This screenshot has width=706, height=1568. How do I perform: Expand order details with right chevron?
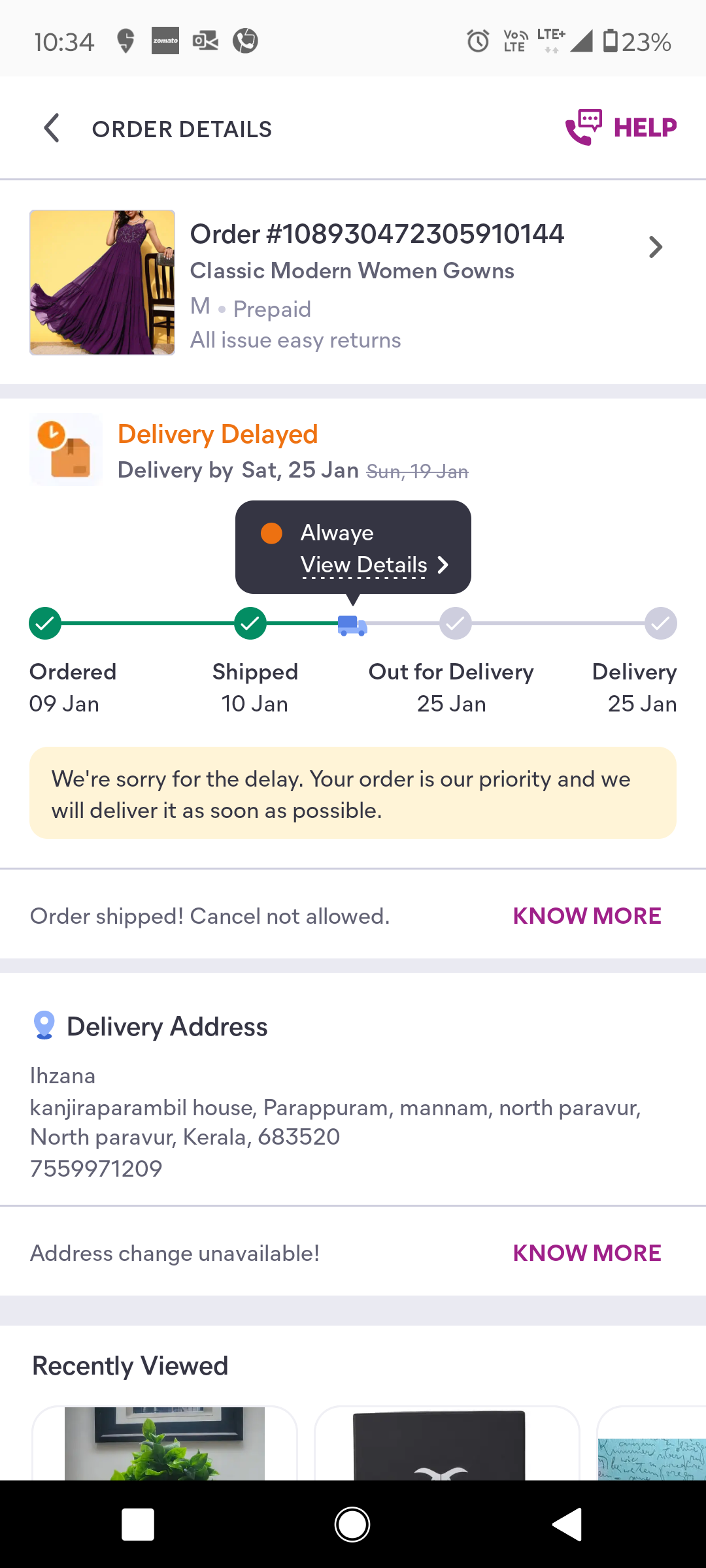pos(656,247)
